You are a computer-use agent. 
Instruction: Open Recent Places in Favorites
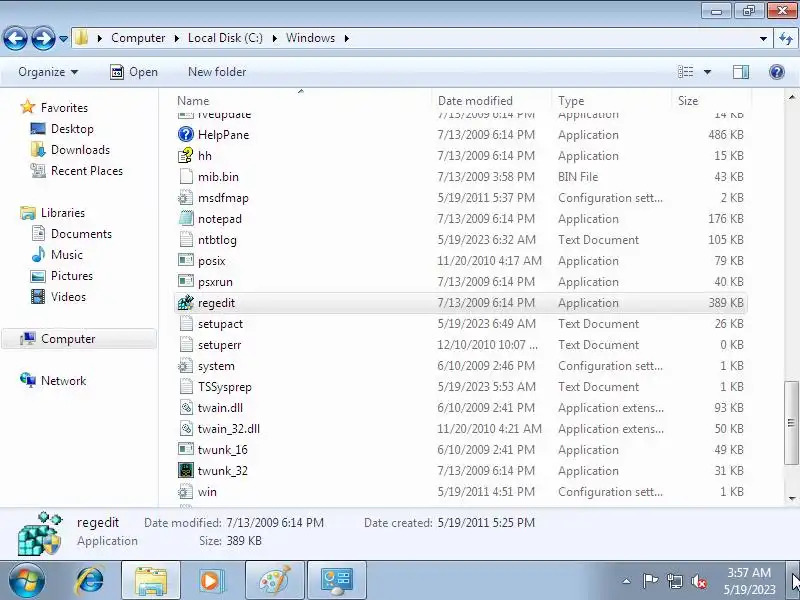[87, 170]
